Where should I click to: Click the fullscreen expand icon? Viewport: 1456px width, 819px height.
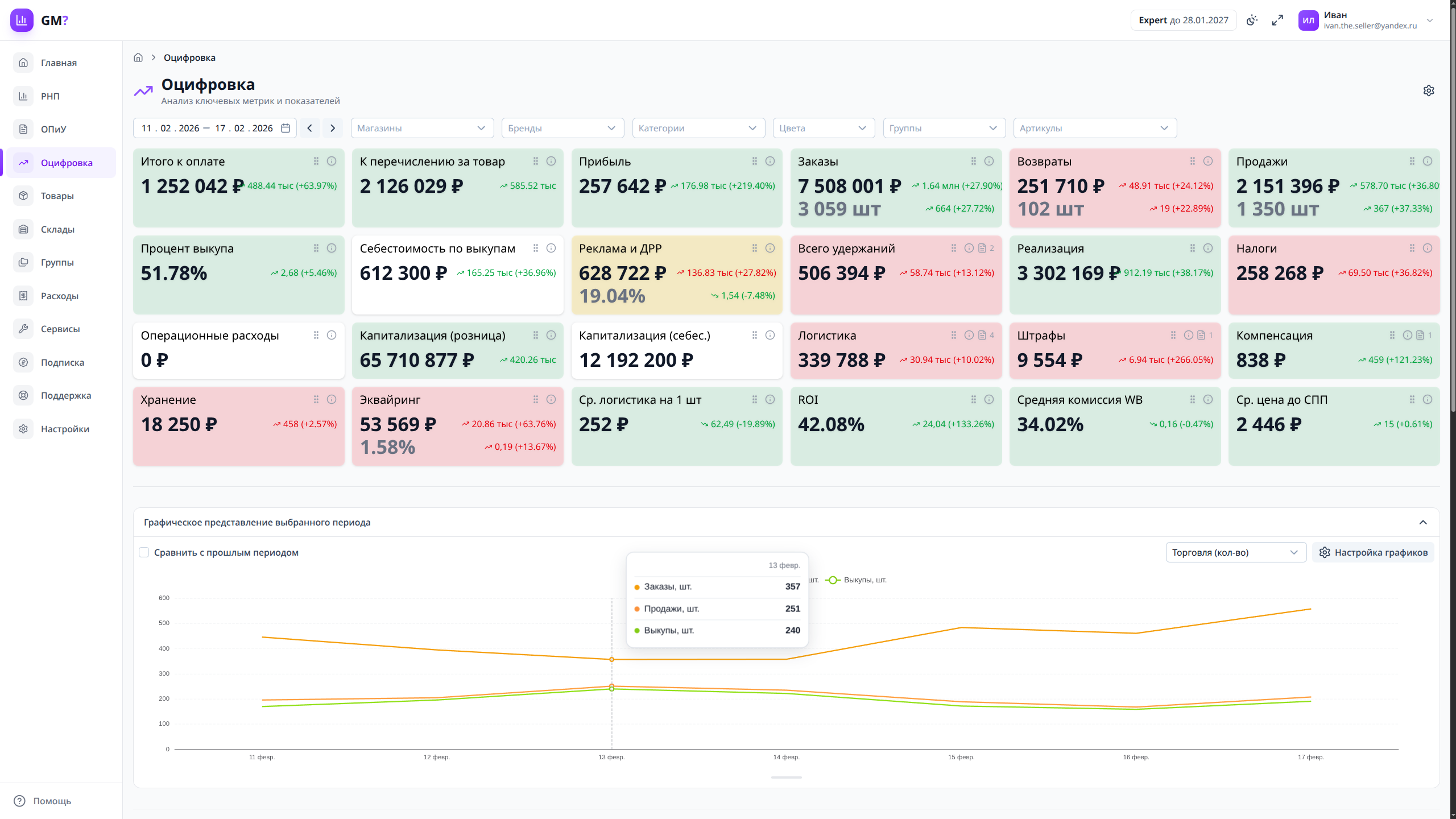click(1277, 20)
